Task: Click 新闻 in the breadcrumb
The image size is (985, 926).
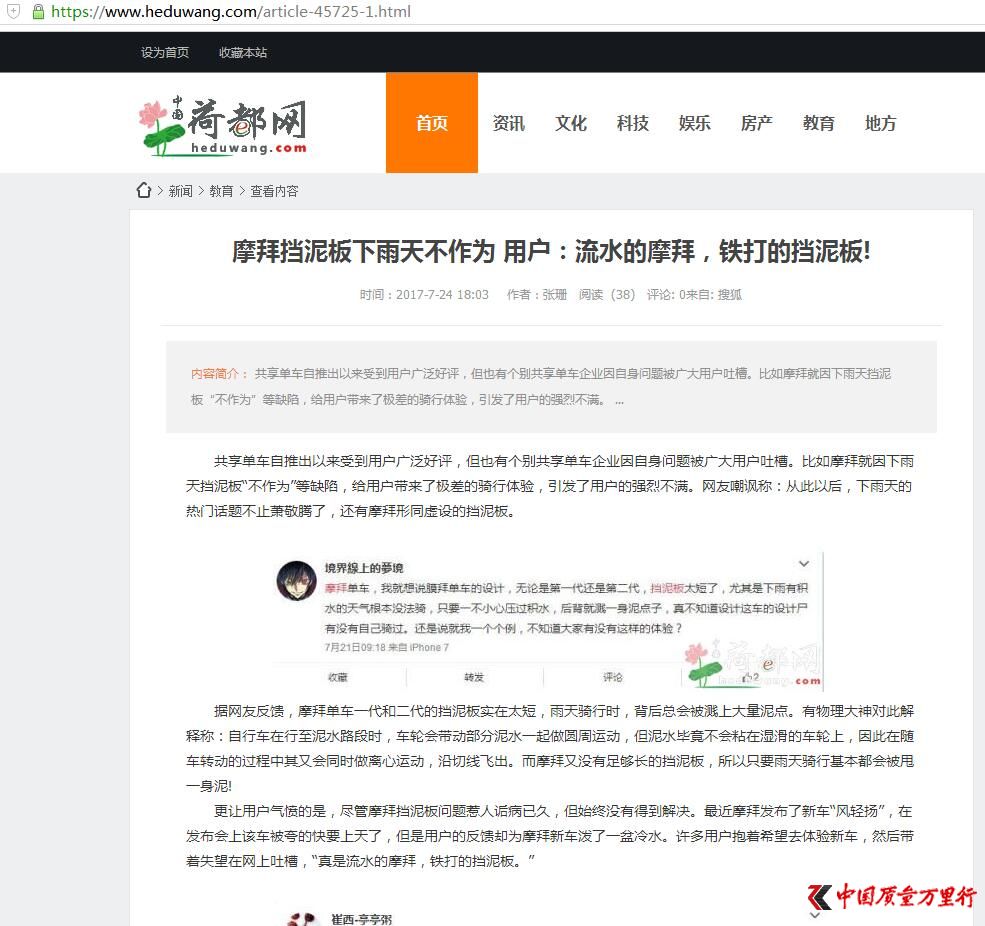Action: [x=180, y=191]
